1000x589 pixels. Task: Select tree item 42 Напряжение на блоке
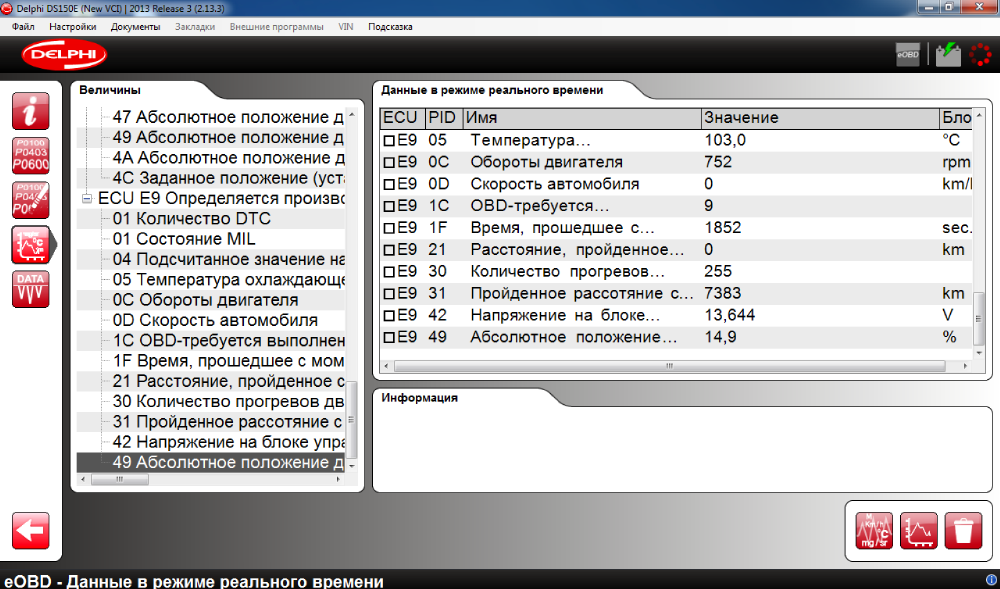click(228, 442)
